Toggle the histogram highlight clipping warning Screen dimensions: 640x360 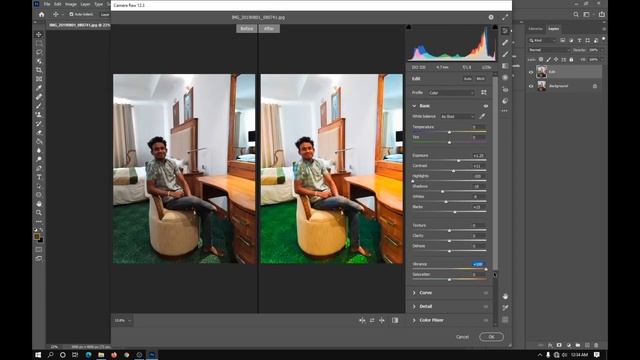click(495, 27)
